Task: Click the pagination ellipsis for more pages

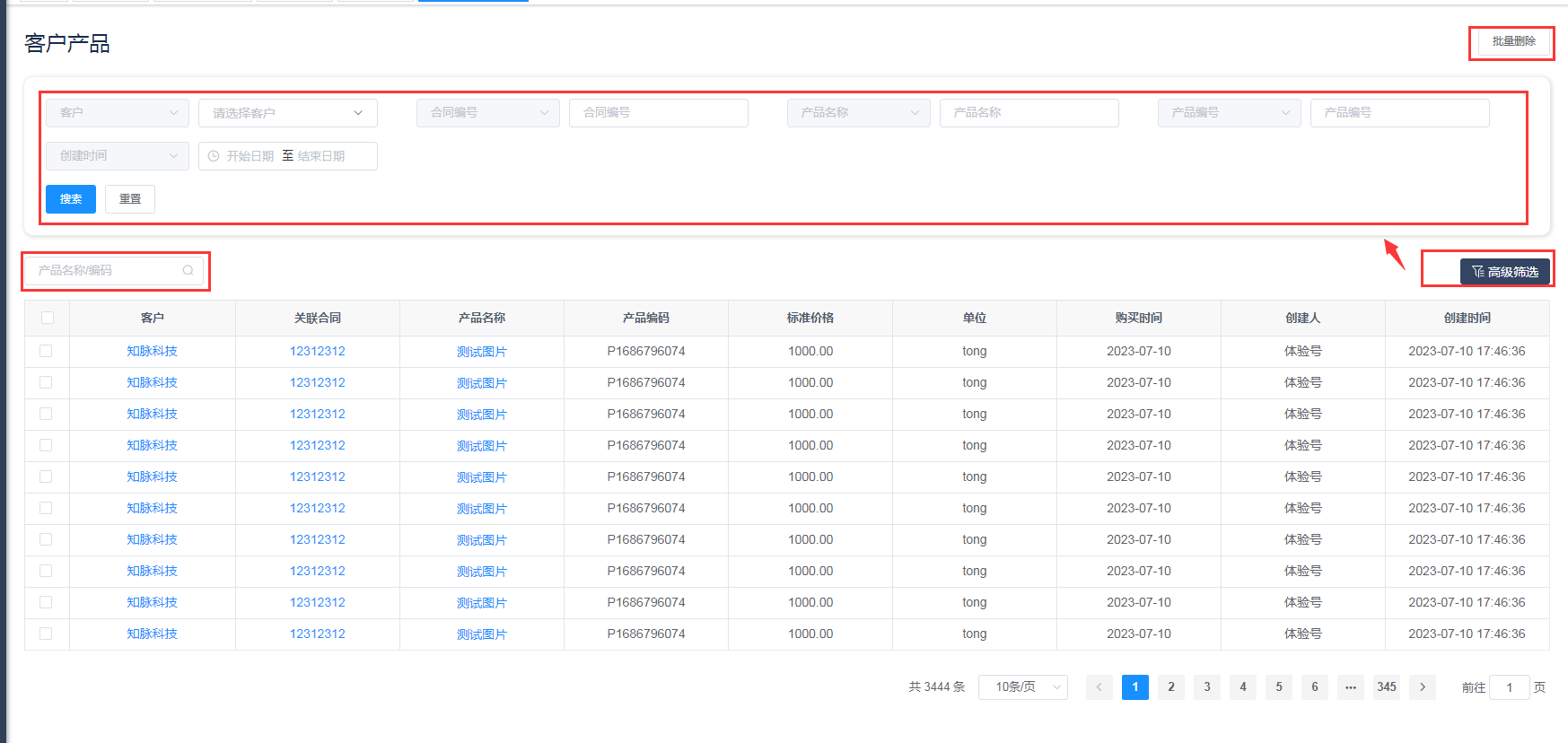Action: (x=1350, y=687)
